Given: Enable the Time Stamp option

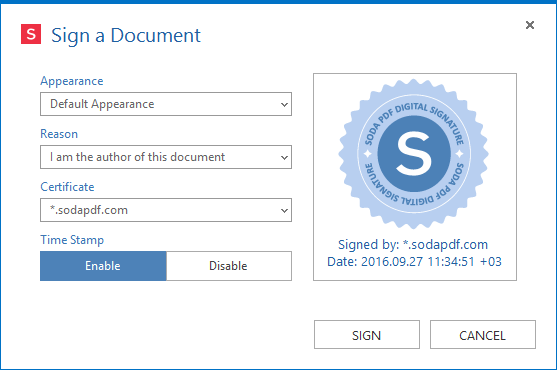Looking at the screenshot, I should click(x=103, y=266).
